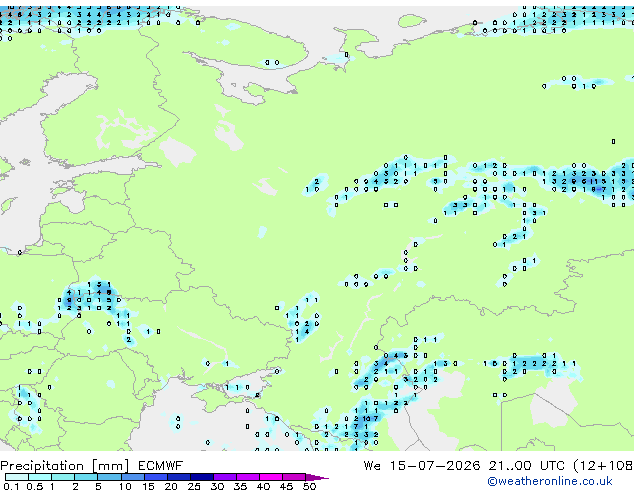The width and height of the screenshot is (634, 490).
Task: Click the We weekday label
Action: tap(372, 466)
